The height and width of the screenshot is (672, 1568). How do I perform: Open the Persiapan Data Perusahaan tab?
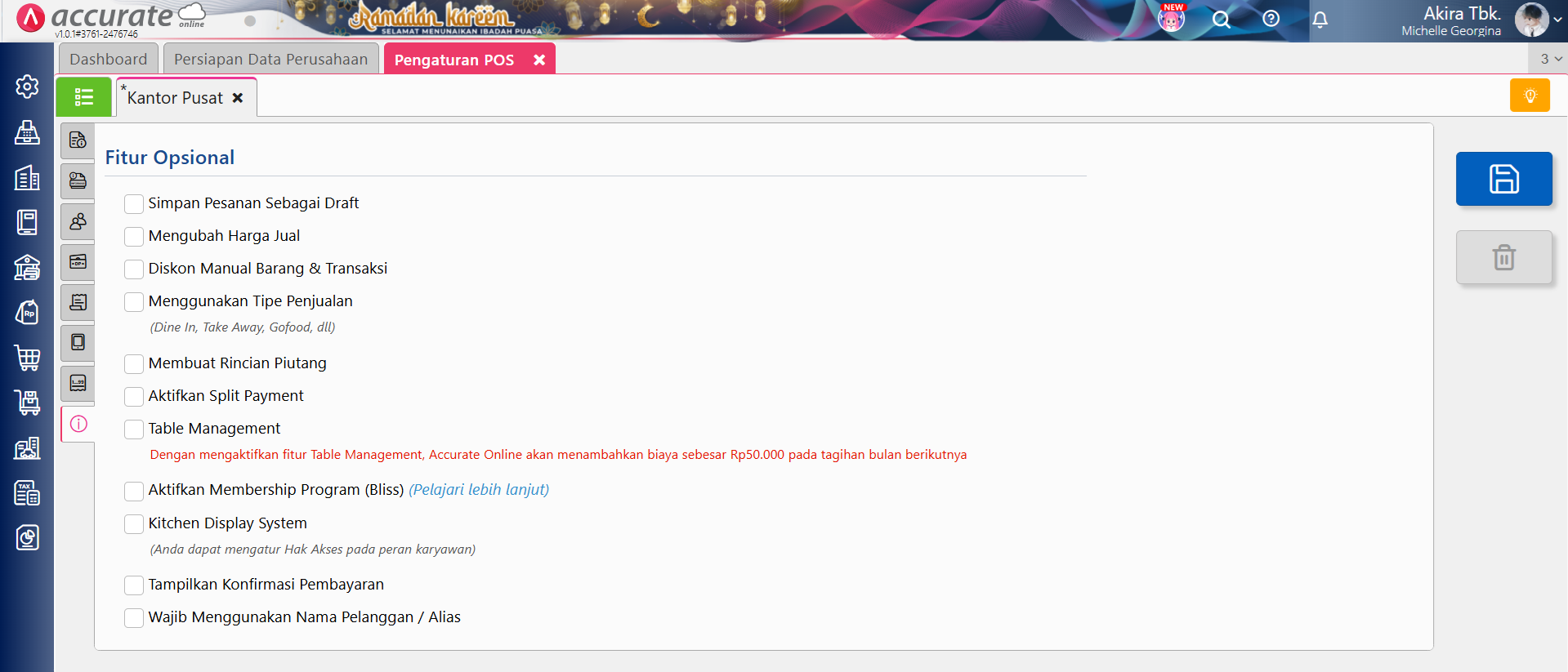(270, 60)
